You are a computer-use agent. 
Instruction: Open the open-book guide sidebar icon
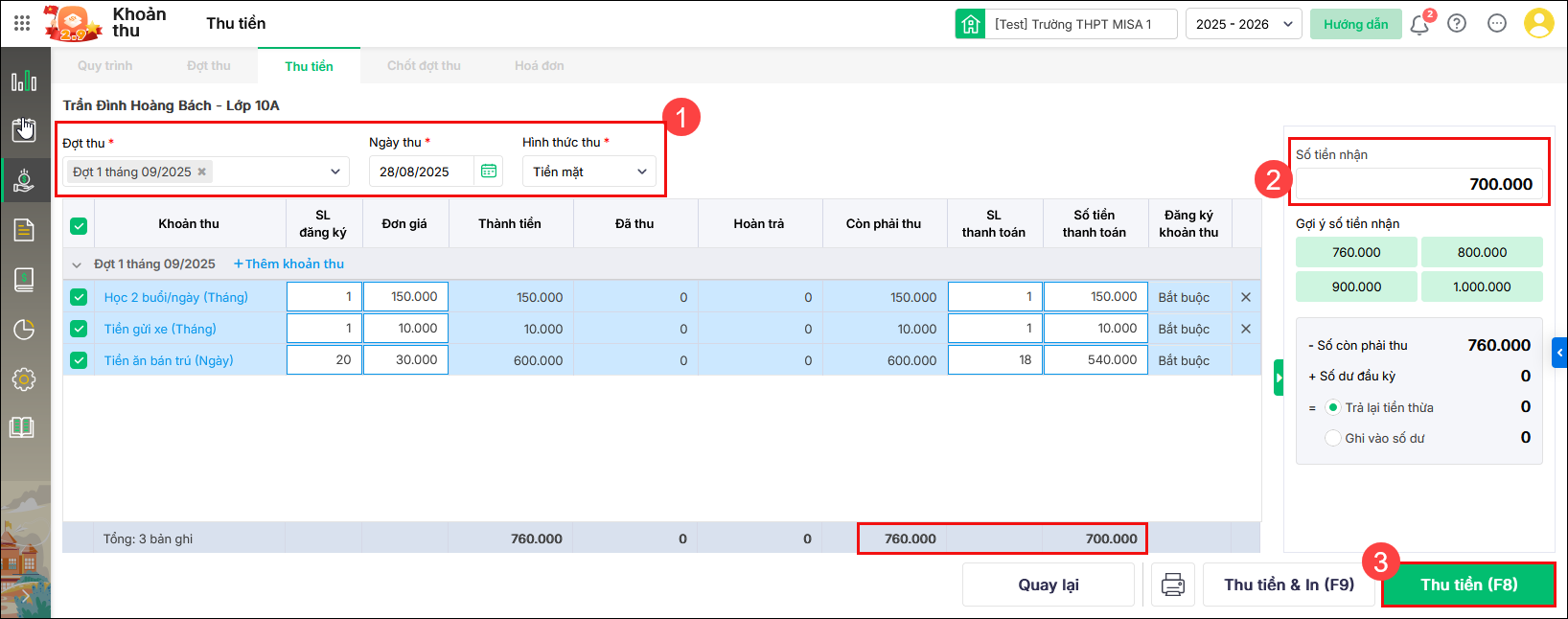[22, 427]
